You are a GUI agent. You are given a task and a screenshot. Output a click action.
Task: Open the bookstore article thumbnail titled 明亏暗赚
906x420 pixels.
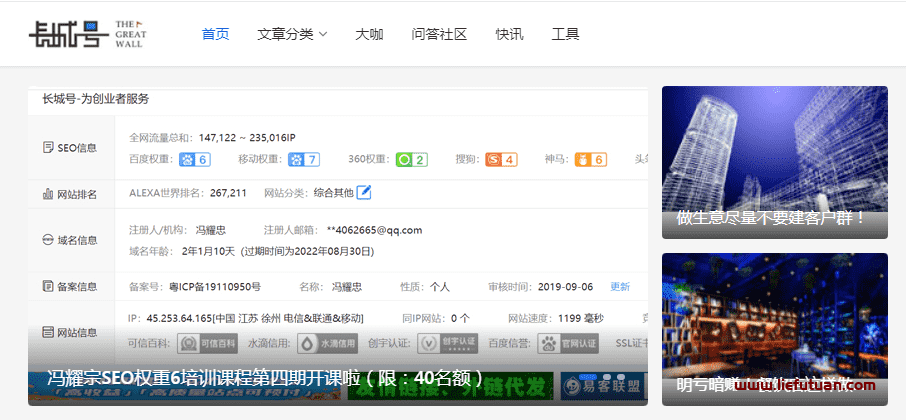tap(774, 329)
